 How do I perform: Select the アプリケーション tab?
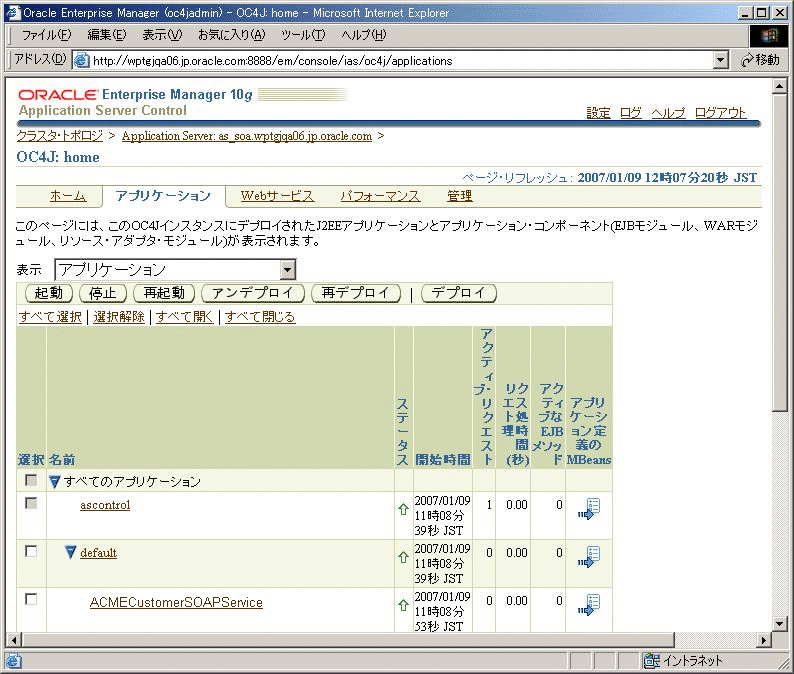pos(163,196)
